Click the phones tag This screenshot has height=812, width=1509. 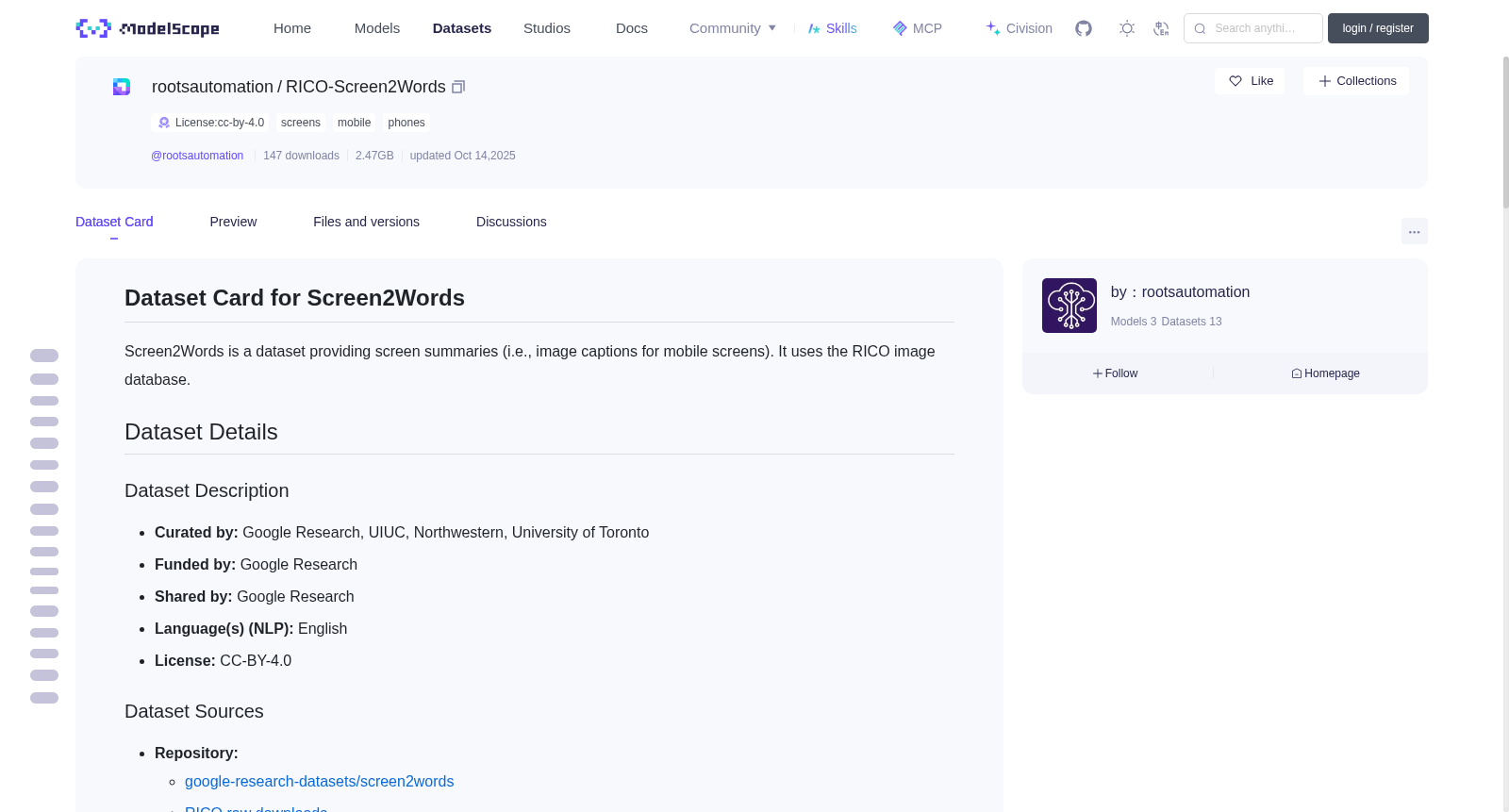(406, 123)
